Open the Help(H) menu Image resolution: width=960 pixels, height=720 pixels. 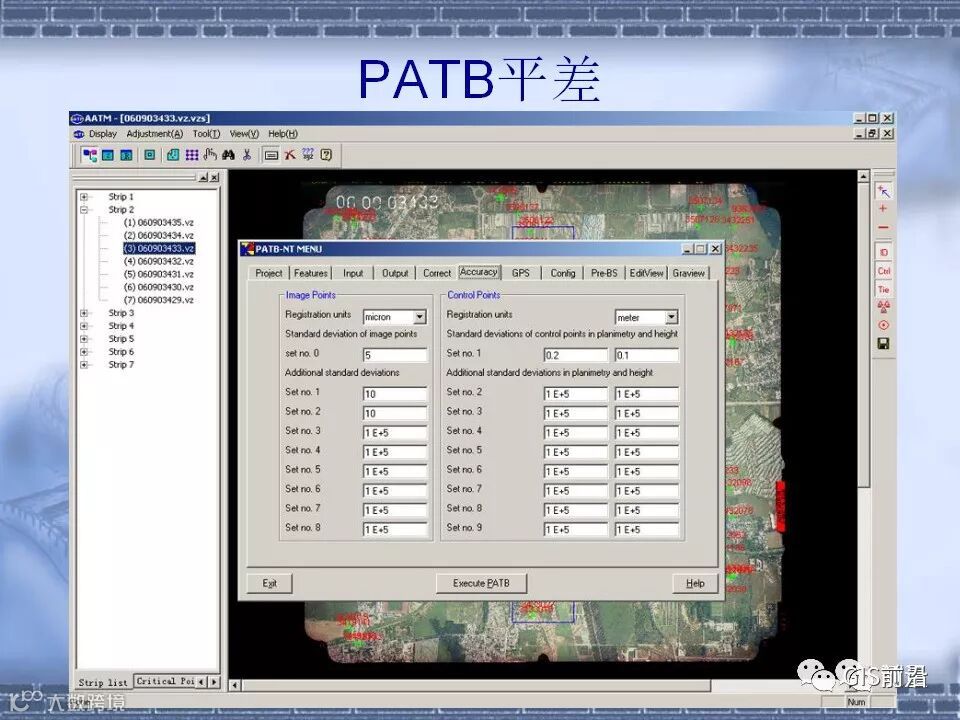[x=283, y=133]
